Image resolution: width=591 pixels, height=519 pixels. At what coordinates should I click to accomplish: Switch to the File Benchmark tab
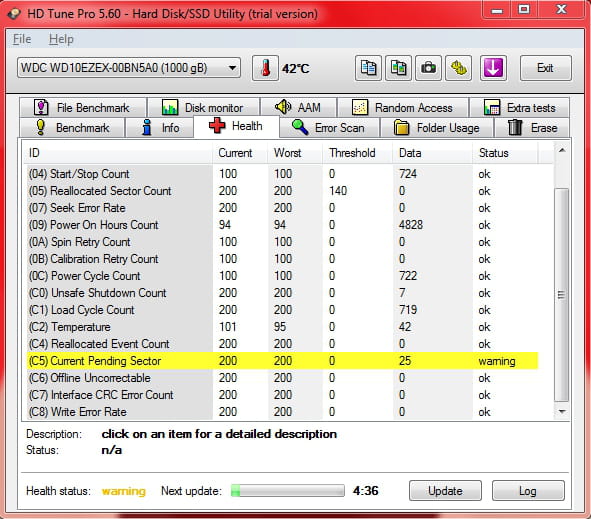click(83, 108)
